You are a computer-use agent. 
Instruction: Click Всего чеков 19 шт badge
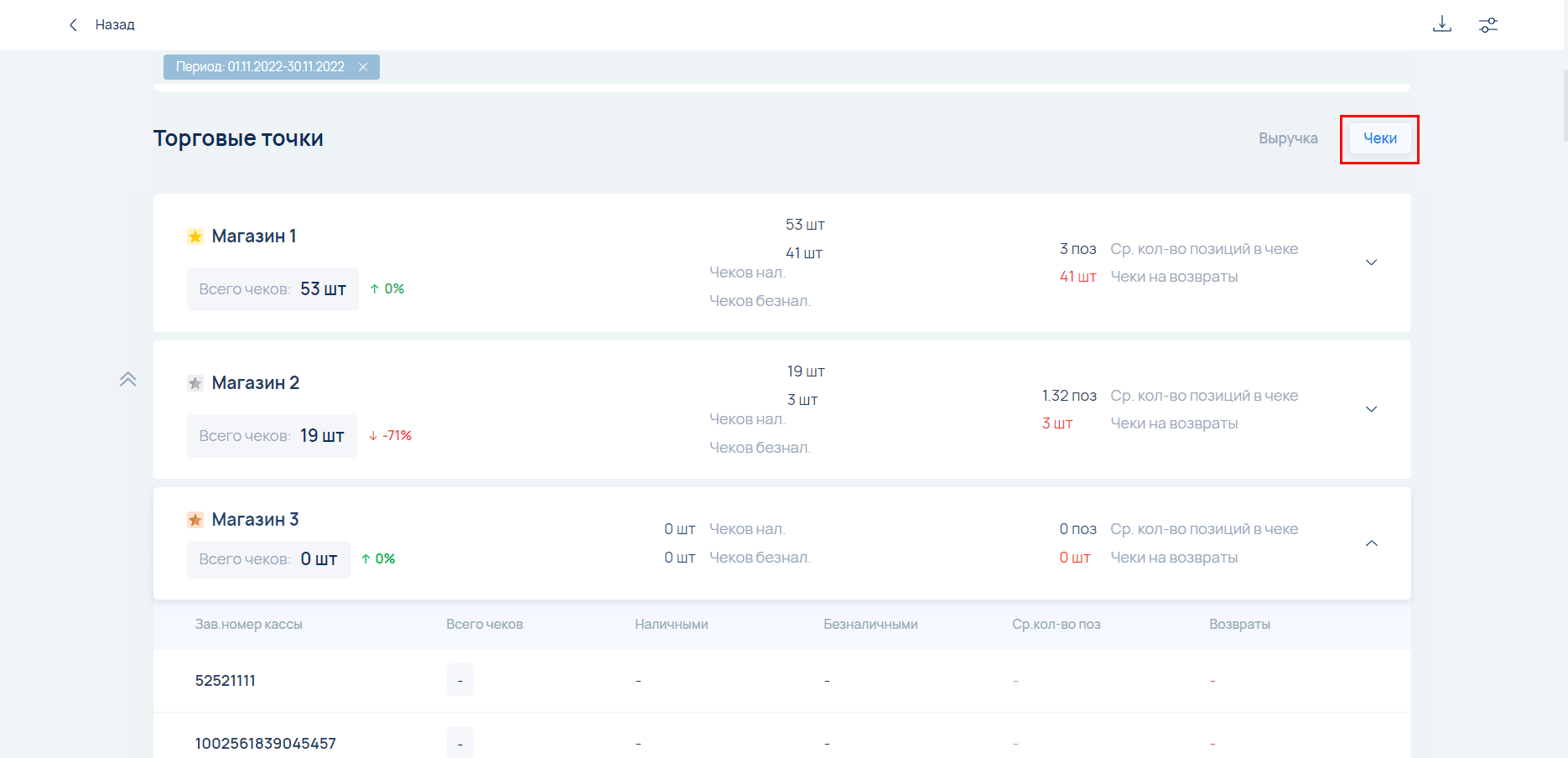272,436
